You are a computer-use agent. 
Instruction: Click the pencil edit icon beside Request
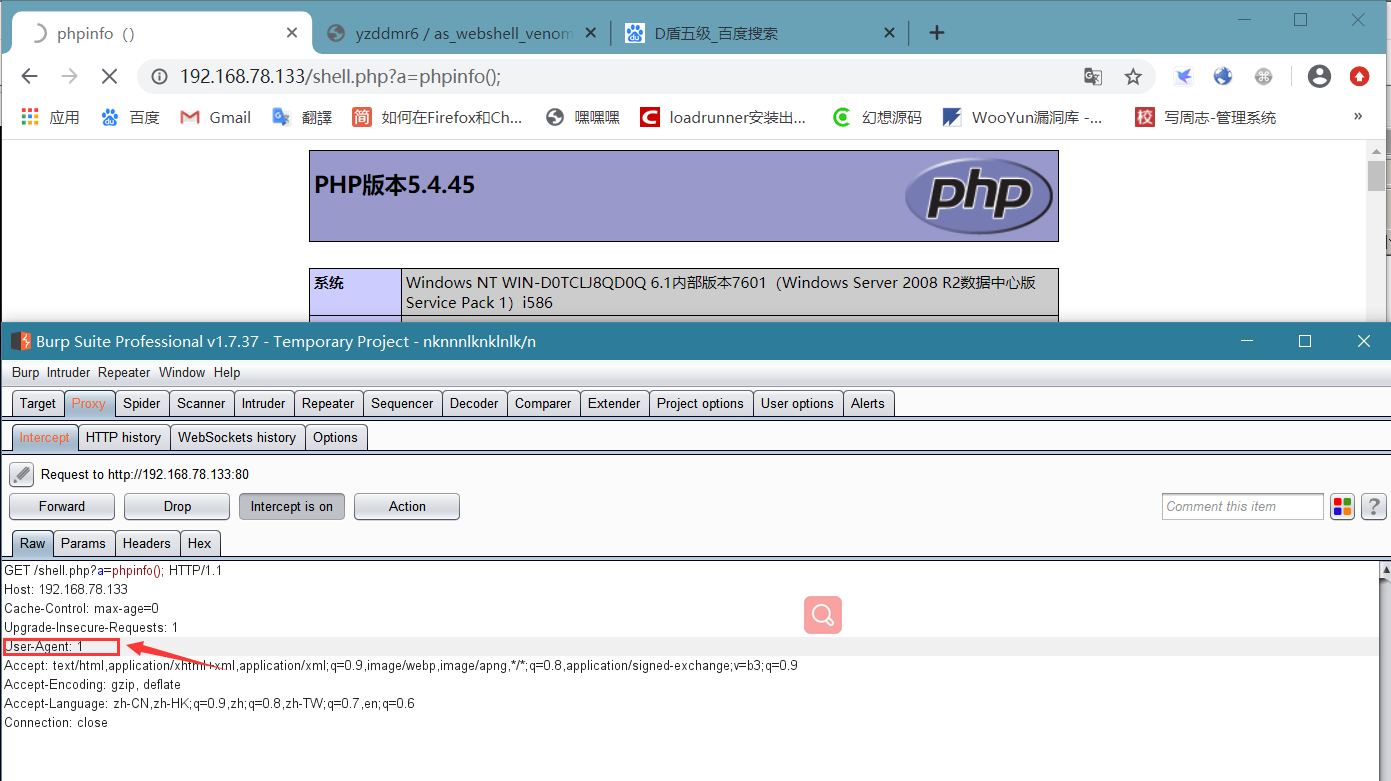point(22,474)
